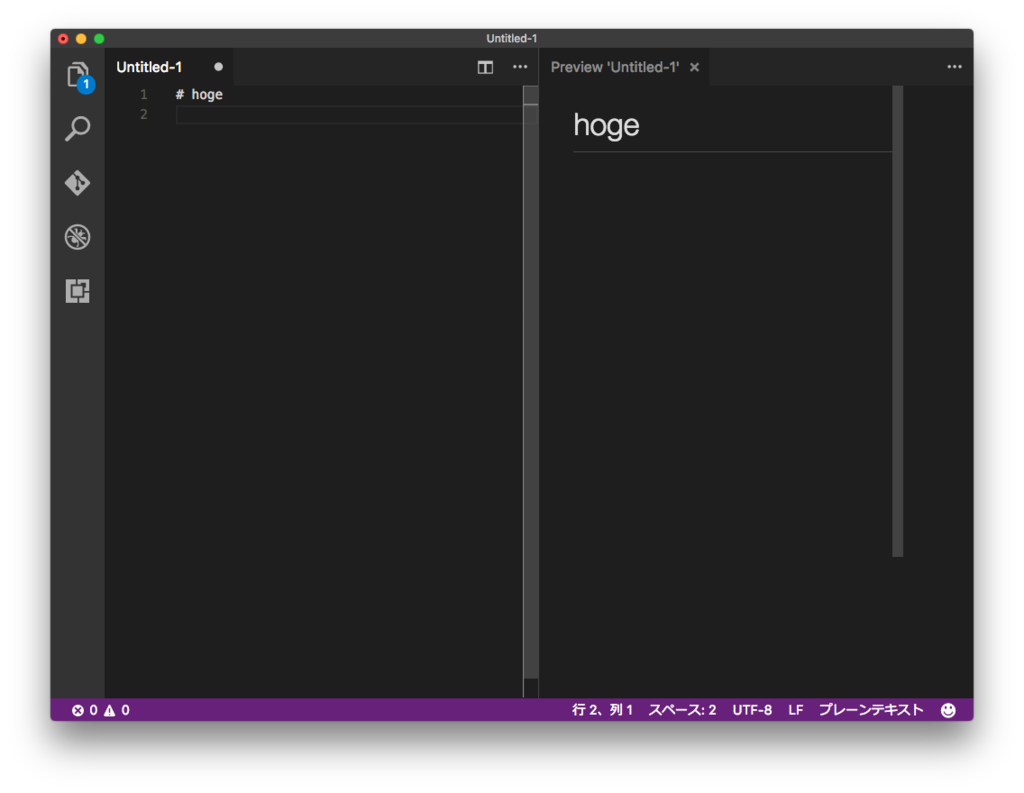Change file encoding UTF-8
This screenshot has width=1024, height=793.
click(752, 710)
